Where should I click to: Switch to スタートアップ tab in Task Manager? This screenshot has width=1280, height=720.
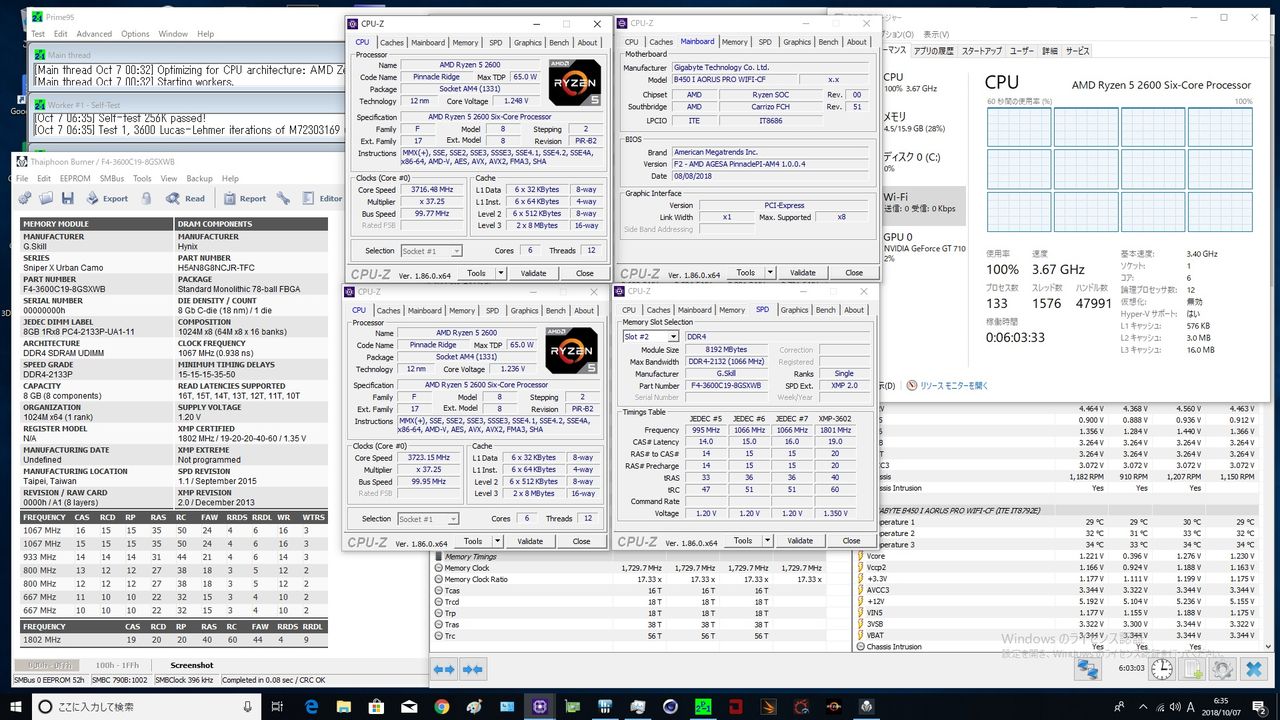(981, 50)
